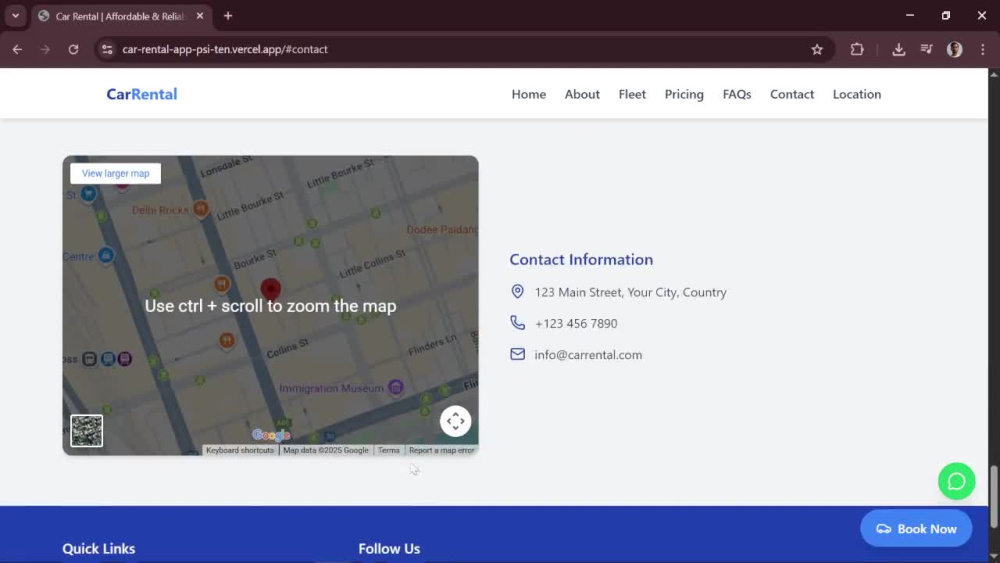
Task: Click the Contact Information heading
Action: pos(581,260)
